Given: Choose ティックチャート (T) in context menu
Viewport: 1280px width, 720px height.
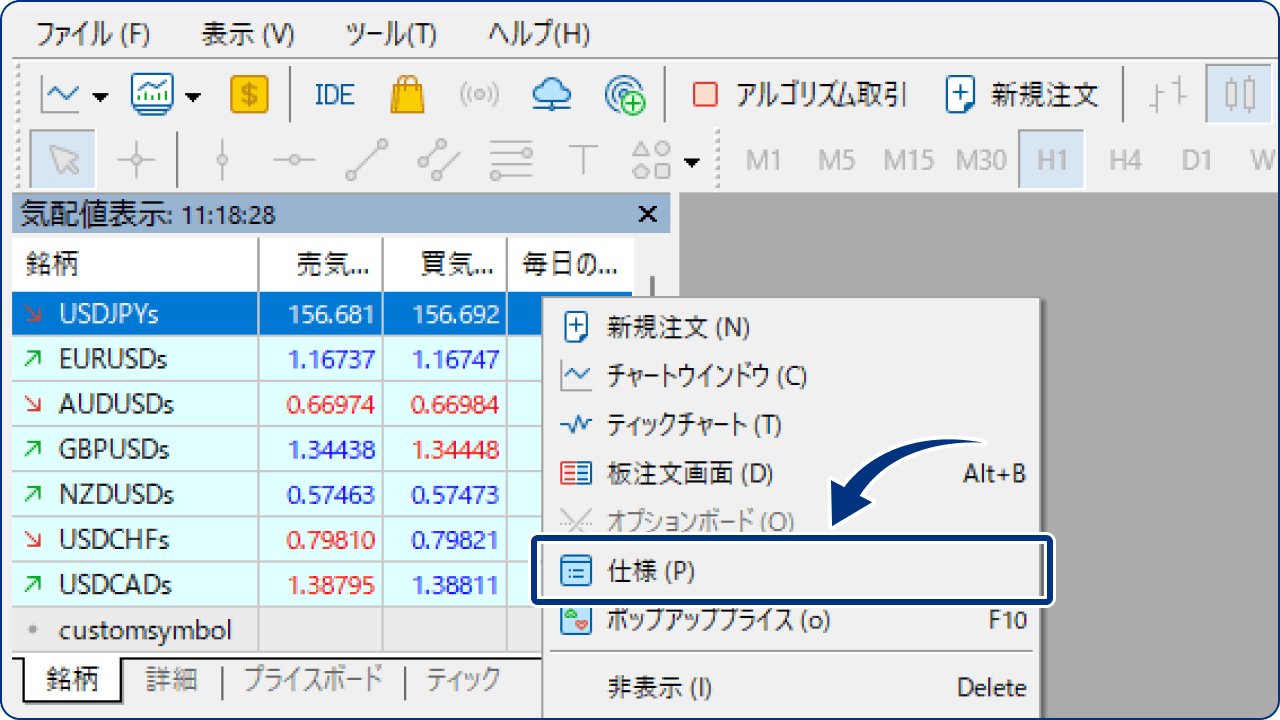Looking at the screenshot, I should pos(792,425).
